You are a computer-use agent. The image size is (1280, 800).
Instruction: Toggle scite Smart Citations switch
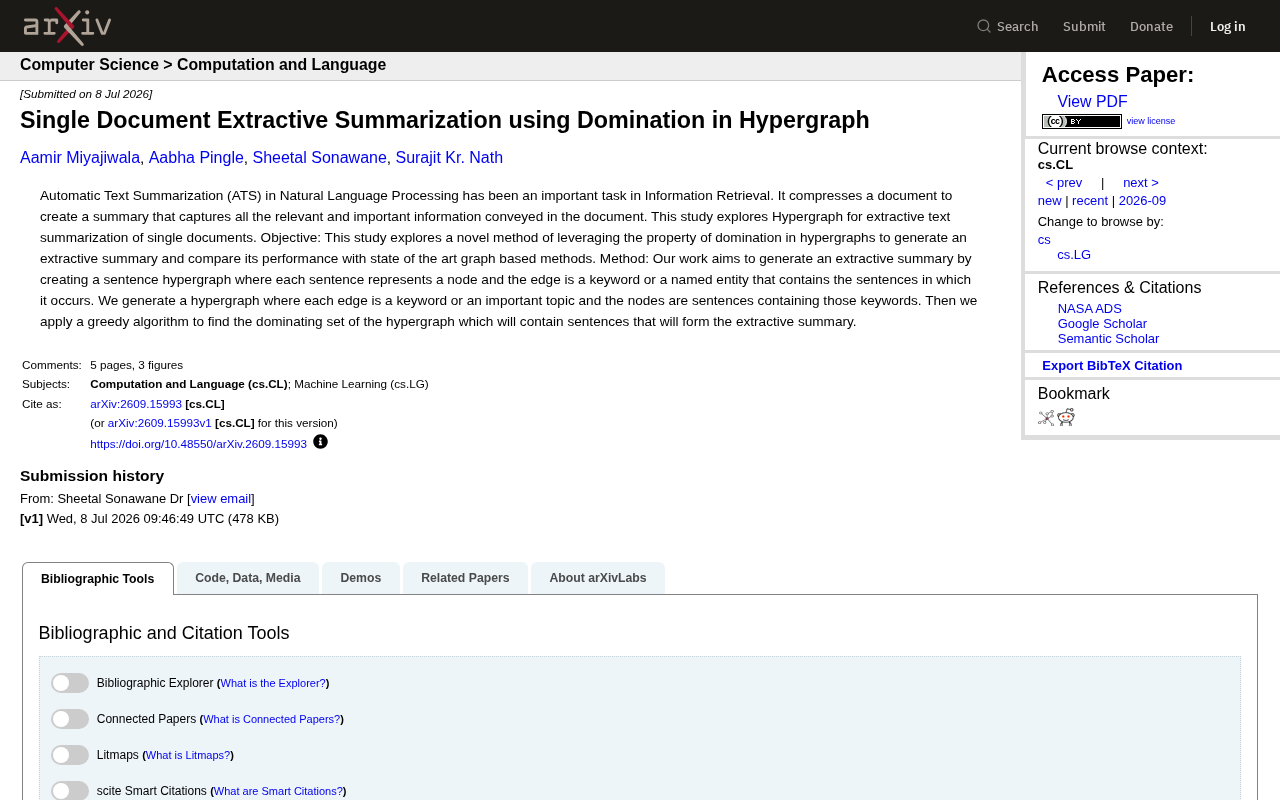pyautogui.click(x=70, y=790)
